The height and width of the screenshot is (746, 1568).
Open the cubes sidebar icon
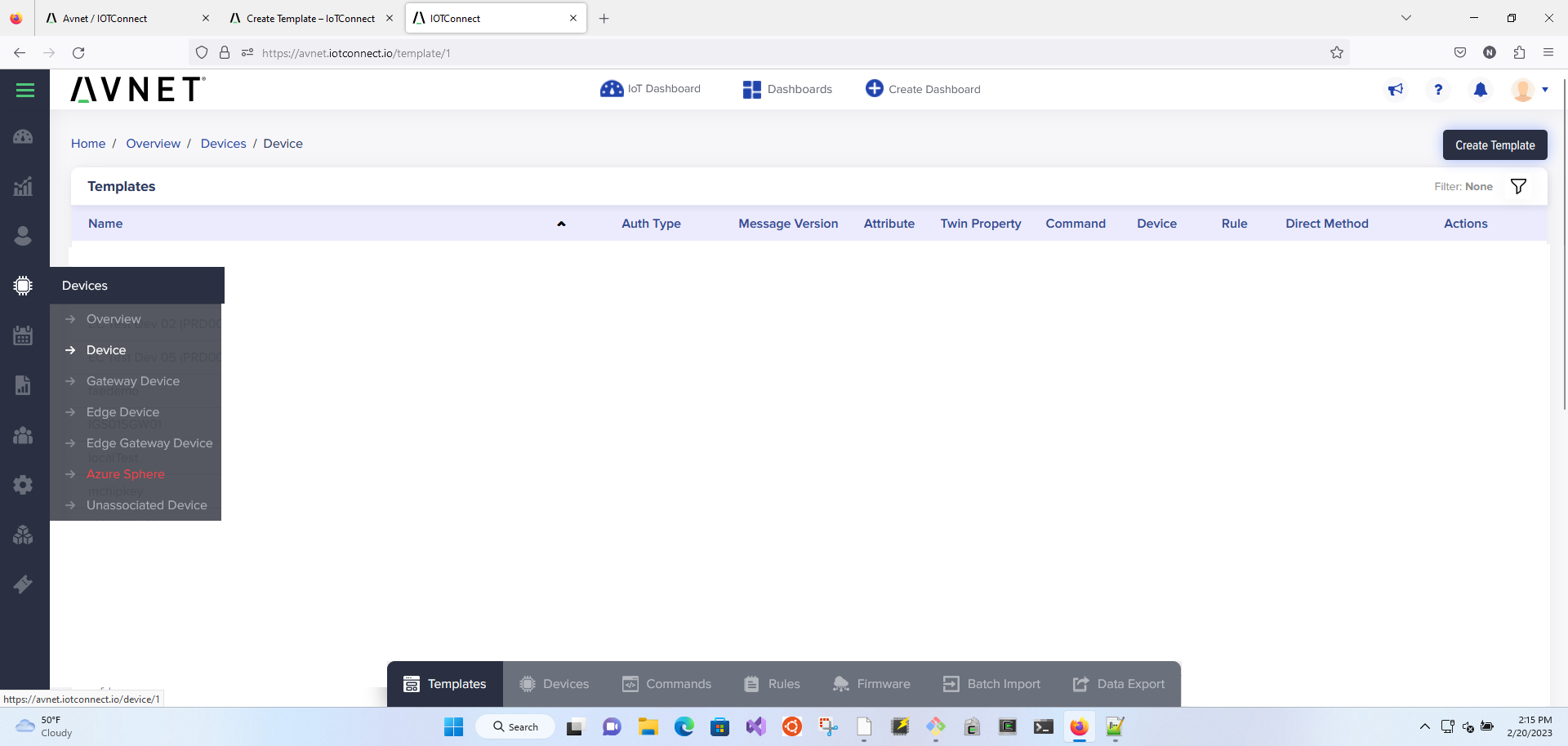(23, 535)
